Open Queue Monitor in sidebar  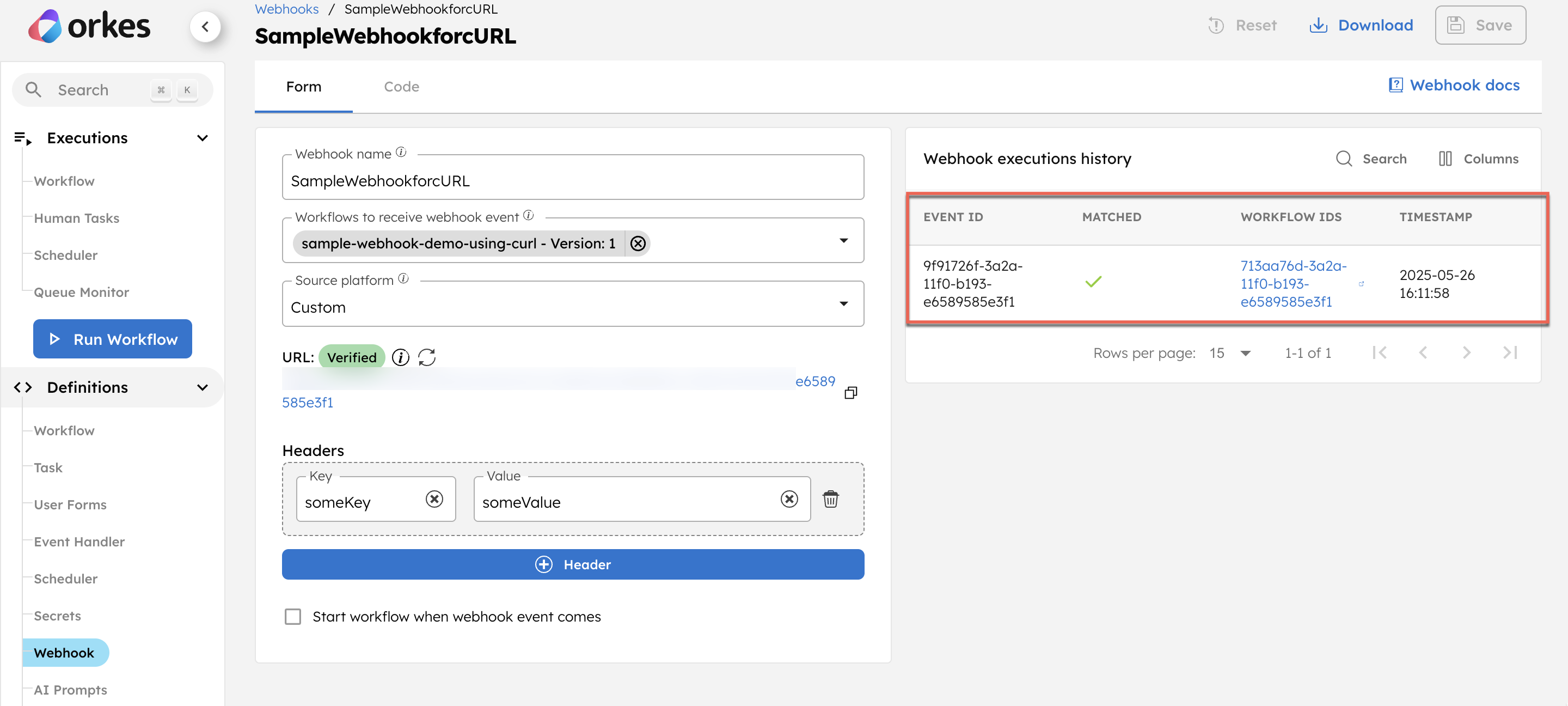[x=81, y=293]
